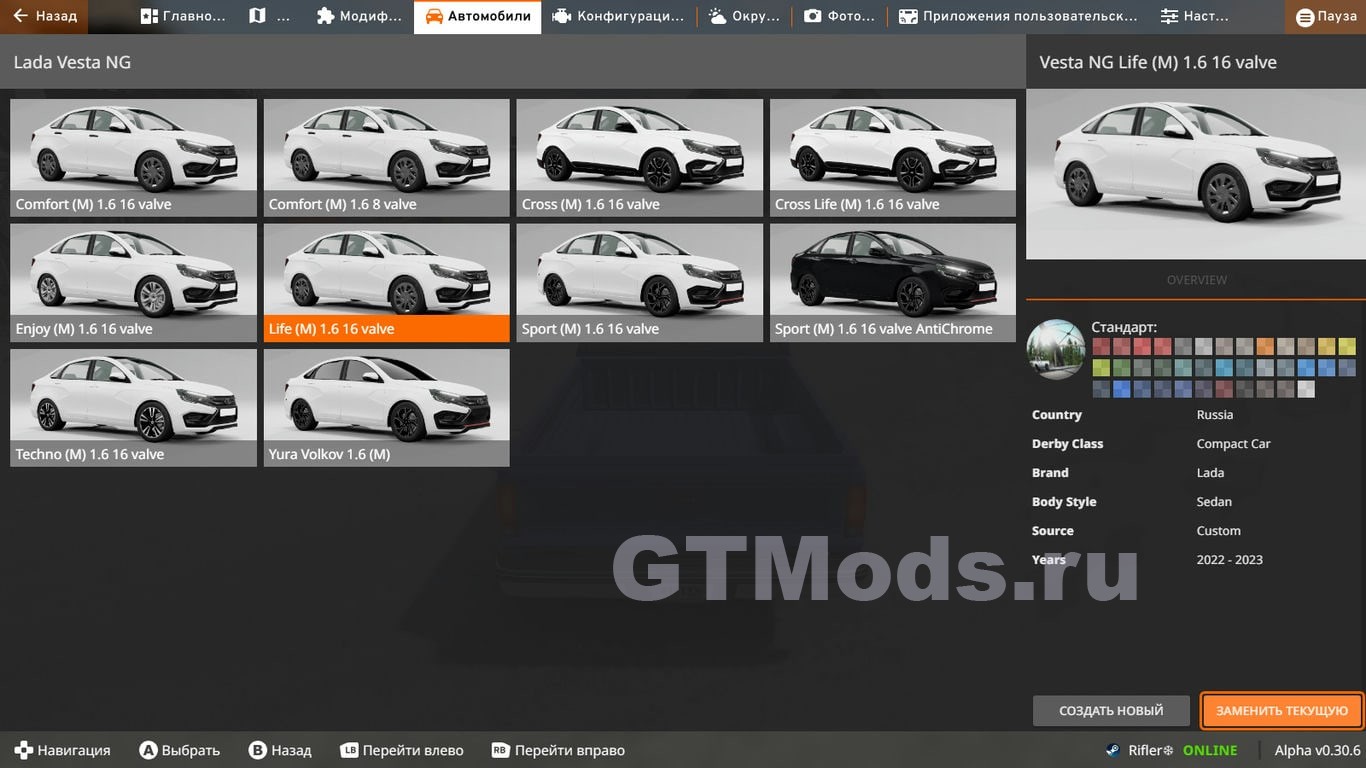The height and width of the screenshot is (768, 1366).
Task: Open the Настройки sliders tab
Action: click(x=1194, y=16)
